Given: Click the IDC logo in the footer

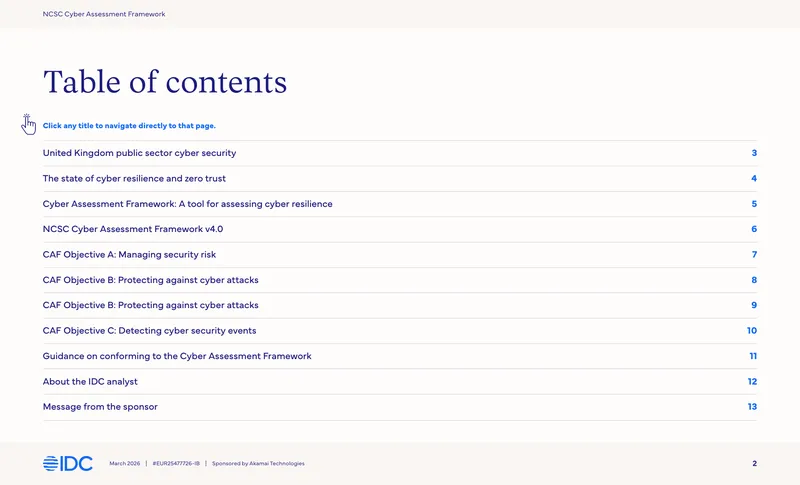Looking at the screenshot, I should [x=68, y=463].
